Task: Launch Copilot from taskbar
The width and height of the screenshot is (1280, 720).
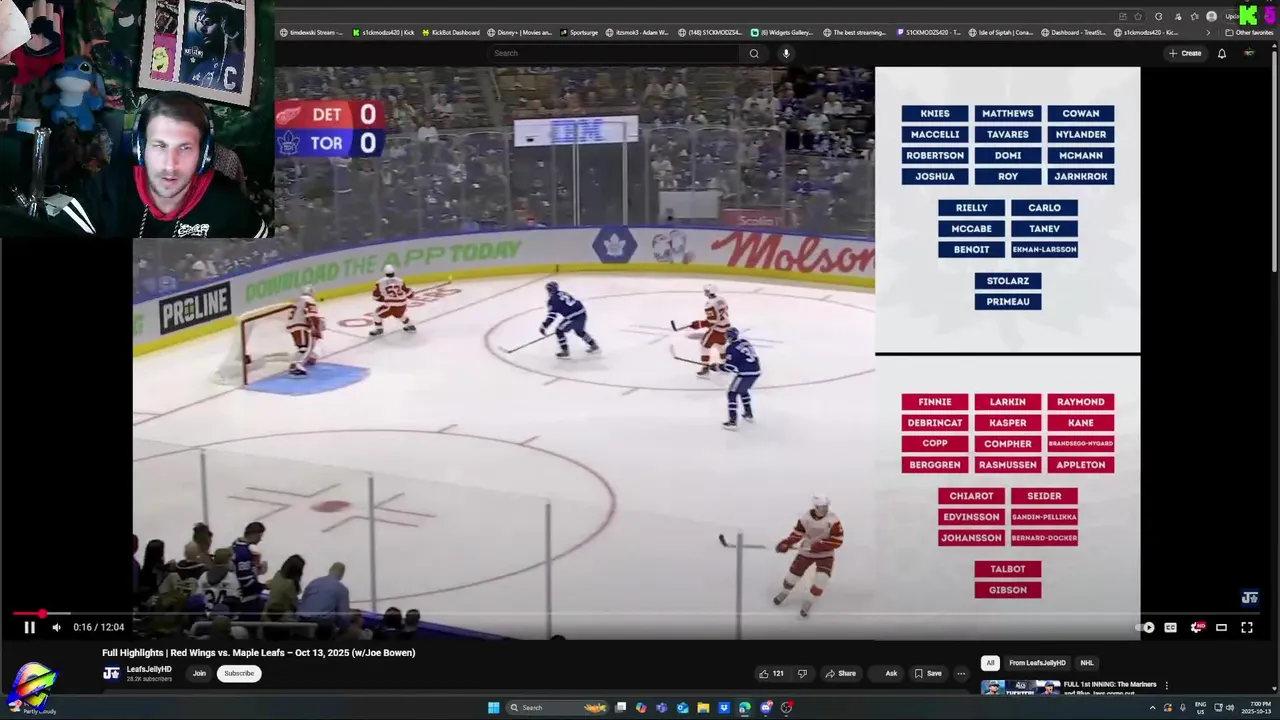Action: (641, 707)
